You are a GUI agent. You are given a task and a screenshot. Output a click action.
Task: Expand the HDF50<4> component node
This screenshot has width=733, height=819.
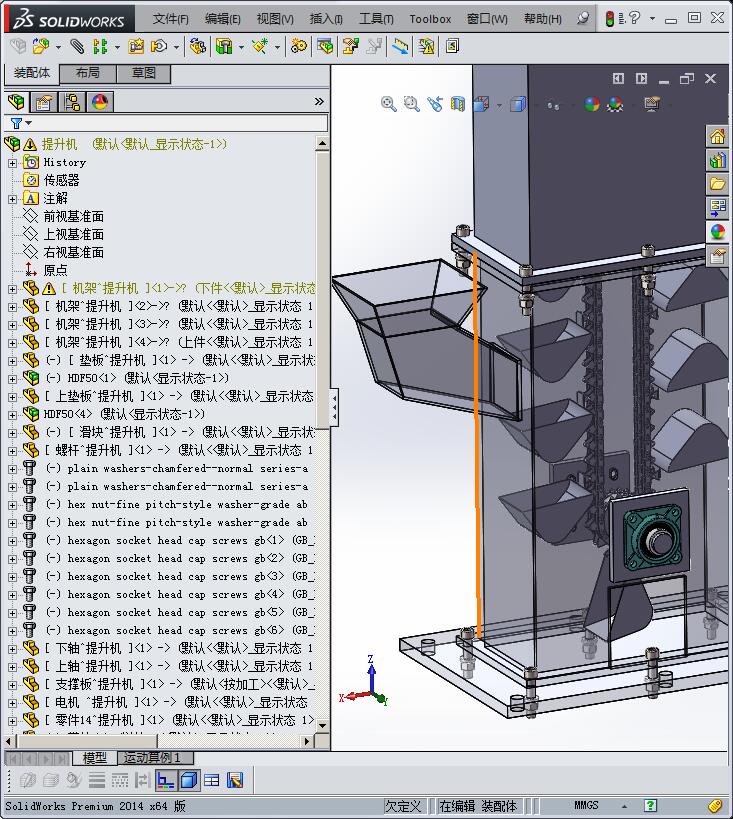pyautogui.click(x=13, y=415)
